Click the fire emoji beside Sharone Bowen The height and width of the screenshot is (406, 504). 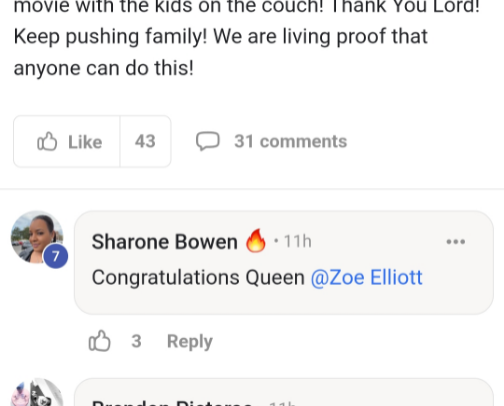[x=256, y=240]
